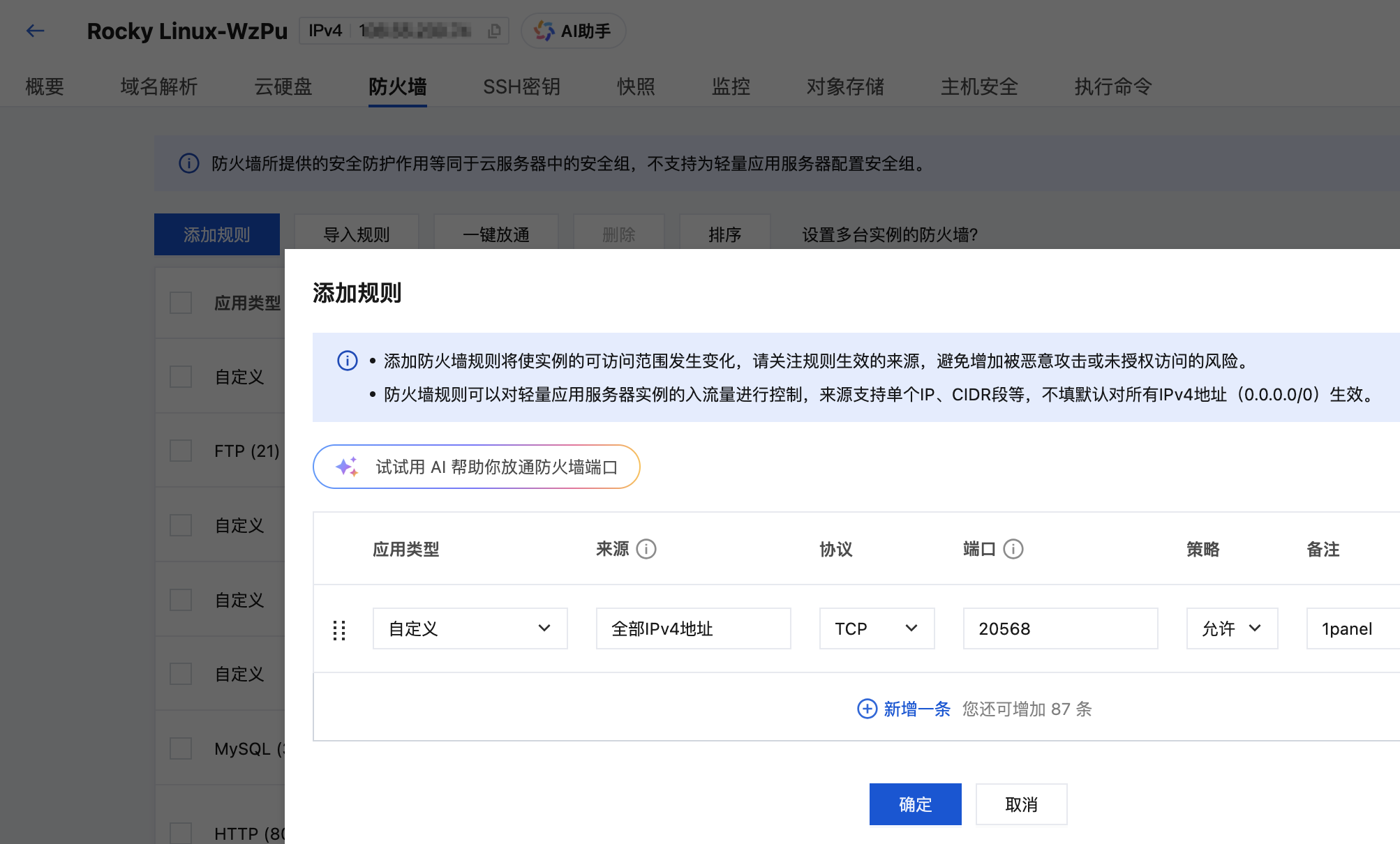Click the port input showing 20568
The width and height of the screenshot is (1400, 844).
click(1059, 628)
